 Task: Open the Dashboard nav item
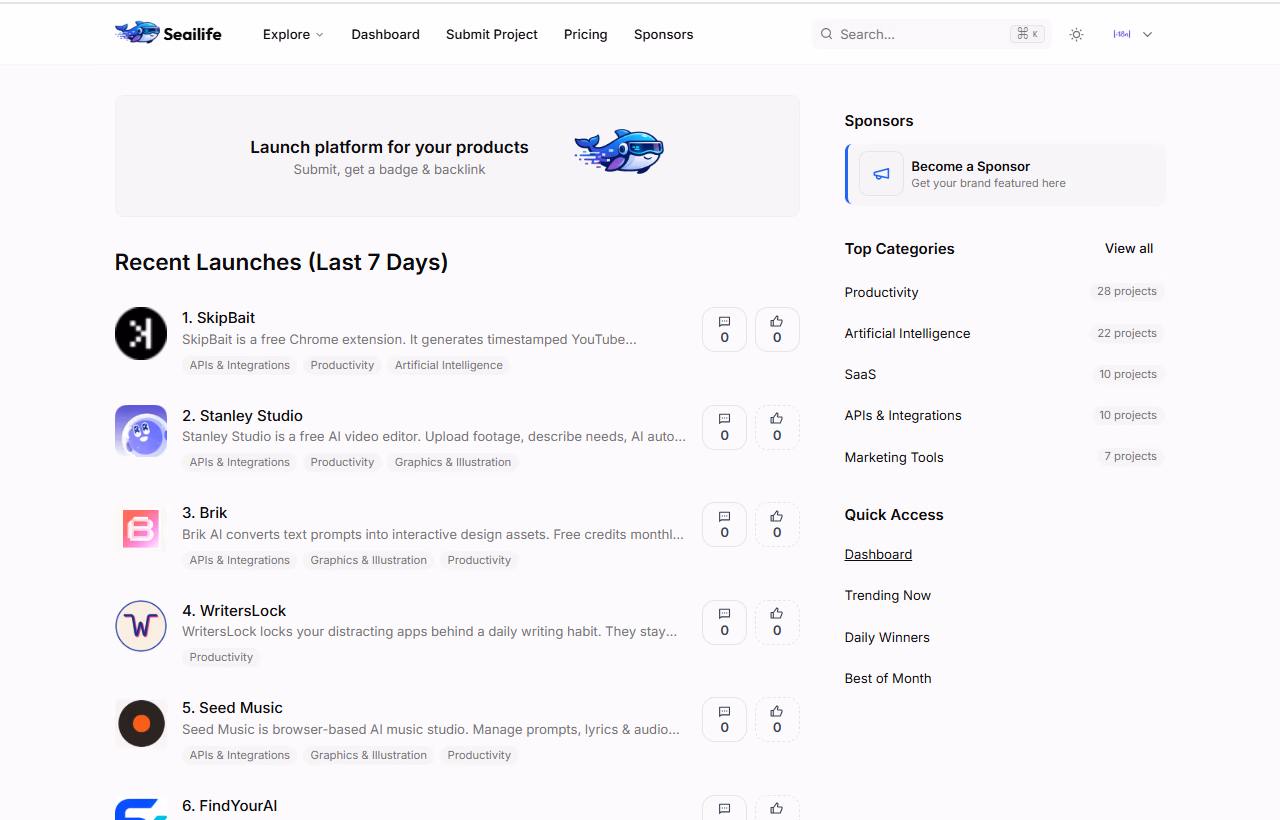coord(385,34)
